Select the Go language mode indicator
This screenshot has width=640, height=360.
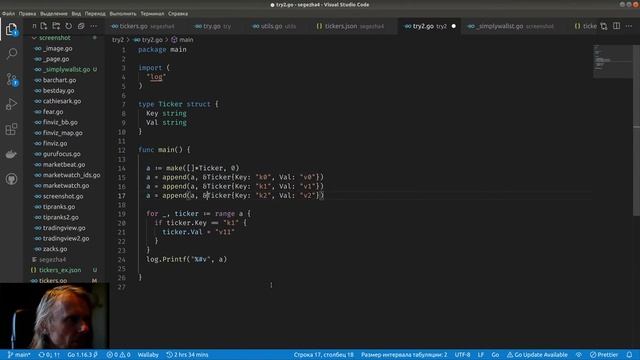[495, 355]
